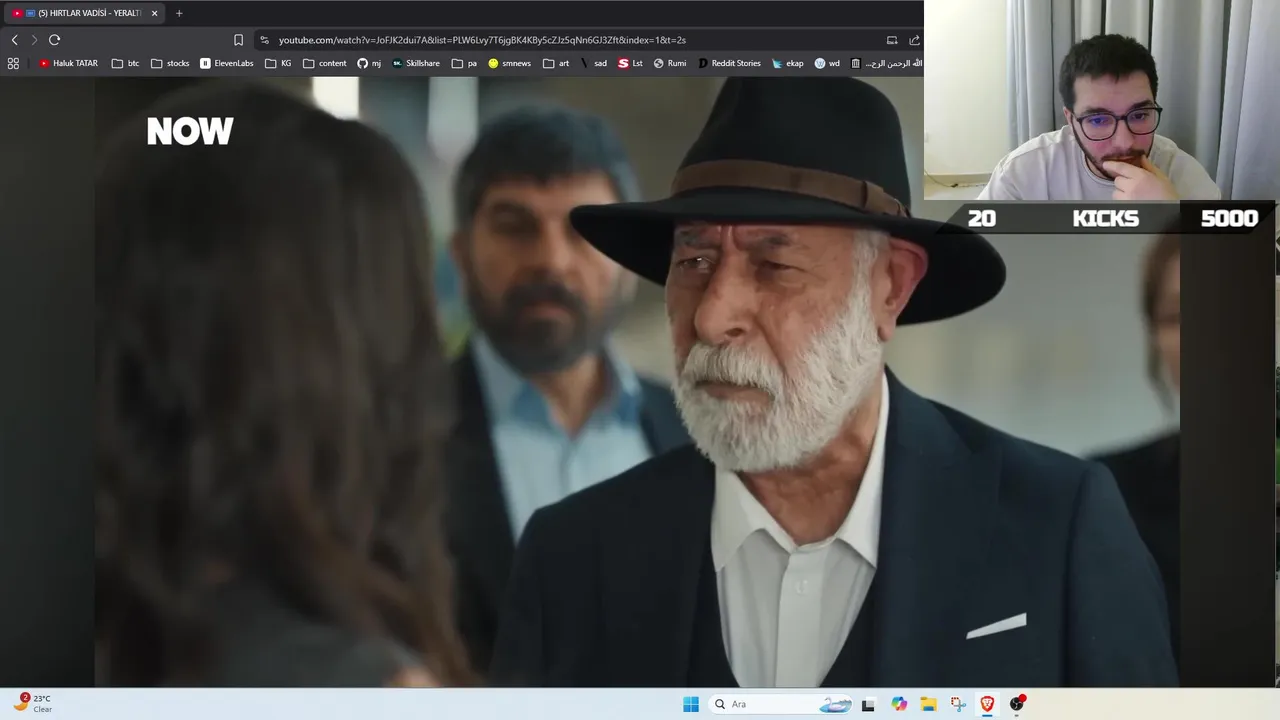
Task: Share this page via the share icon
Action: (914, 40)
